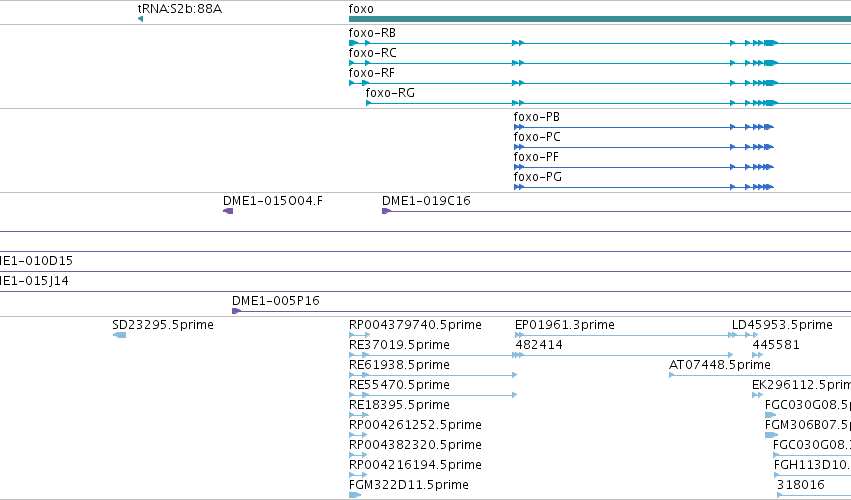Click the RP004261252.5prime EST label
Screen dimensions: 851x500
(x=415, y=425)
